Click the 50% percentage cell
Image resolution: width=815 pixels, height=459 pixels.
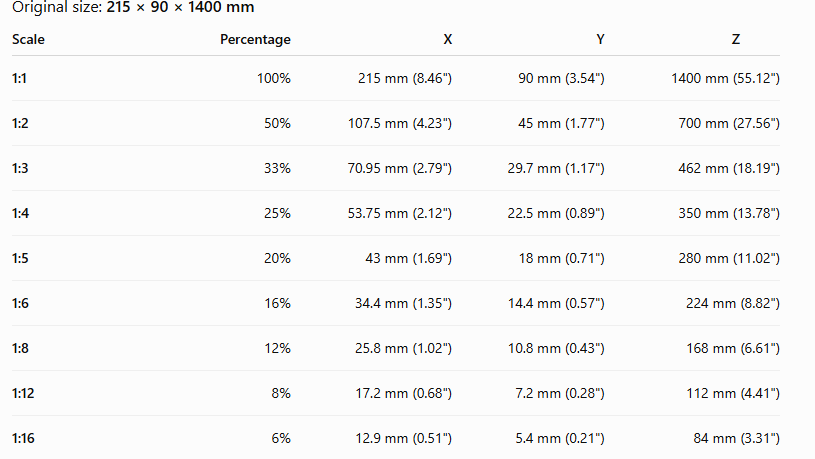point(277,123)
